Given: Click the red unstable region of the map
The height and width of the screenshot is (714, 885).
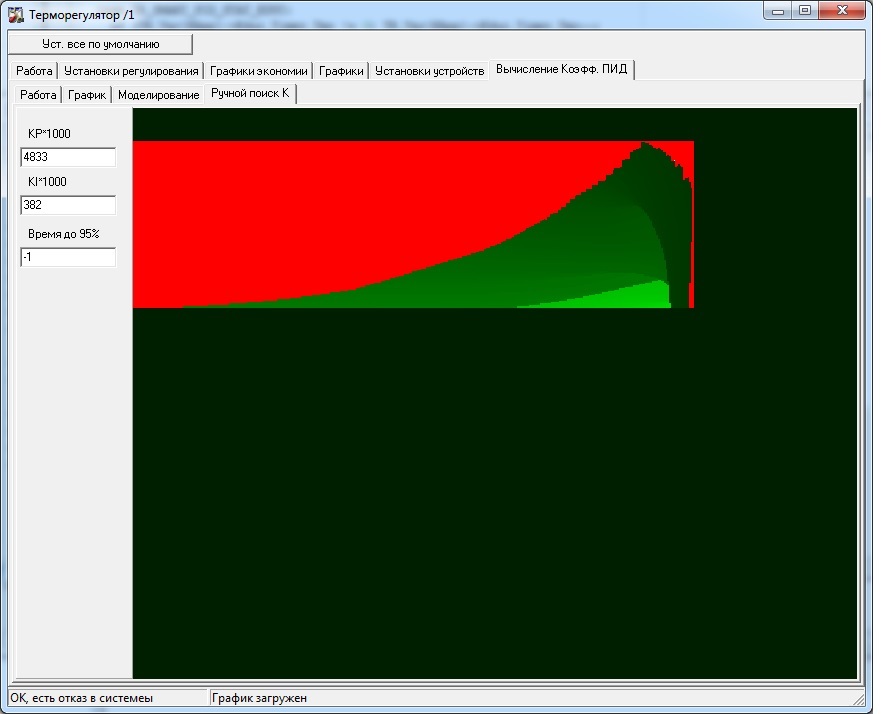Looking at the screenshot, I should coord(339,209).
